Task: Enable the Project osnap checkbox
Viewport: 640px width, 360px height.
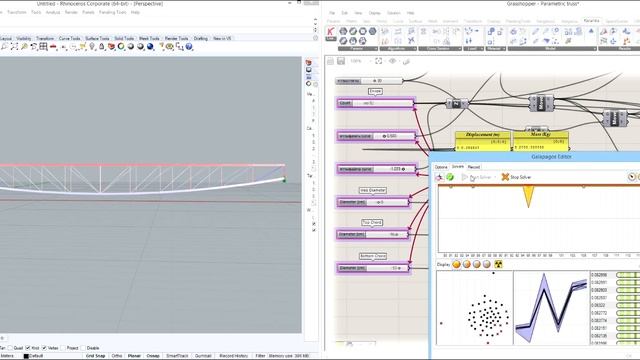Action: click(x=63, y=348)
